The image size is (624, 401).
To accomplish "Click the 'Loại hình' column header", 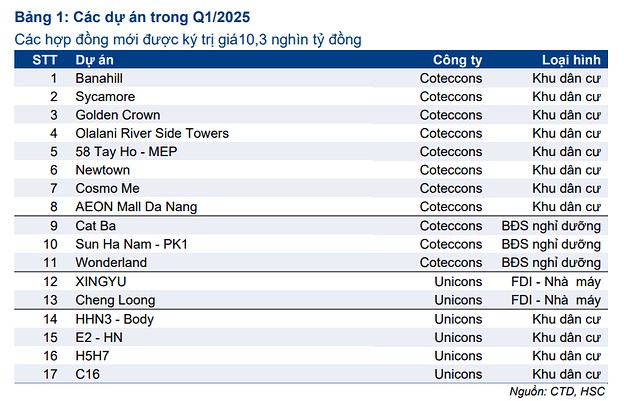I will coord(571,59).
